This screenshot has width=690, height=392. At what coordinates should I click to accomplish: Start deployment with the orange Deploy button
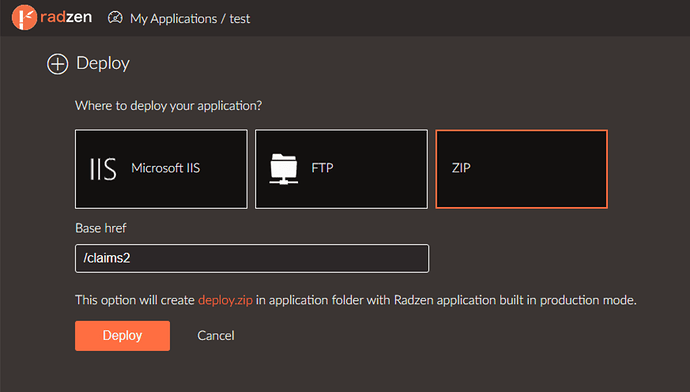coord(122,336)
